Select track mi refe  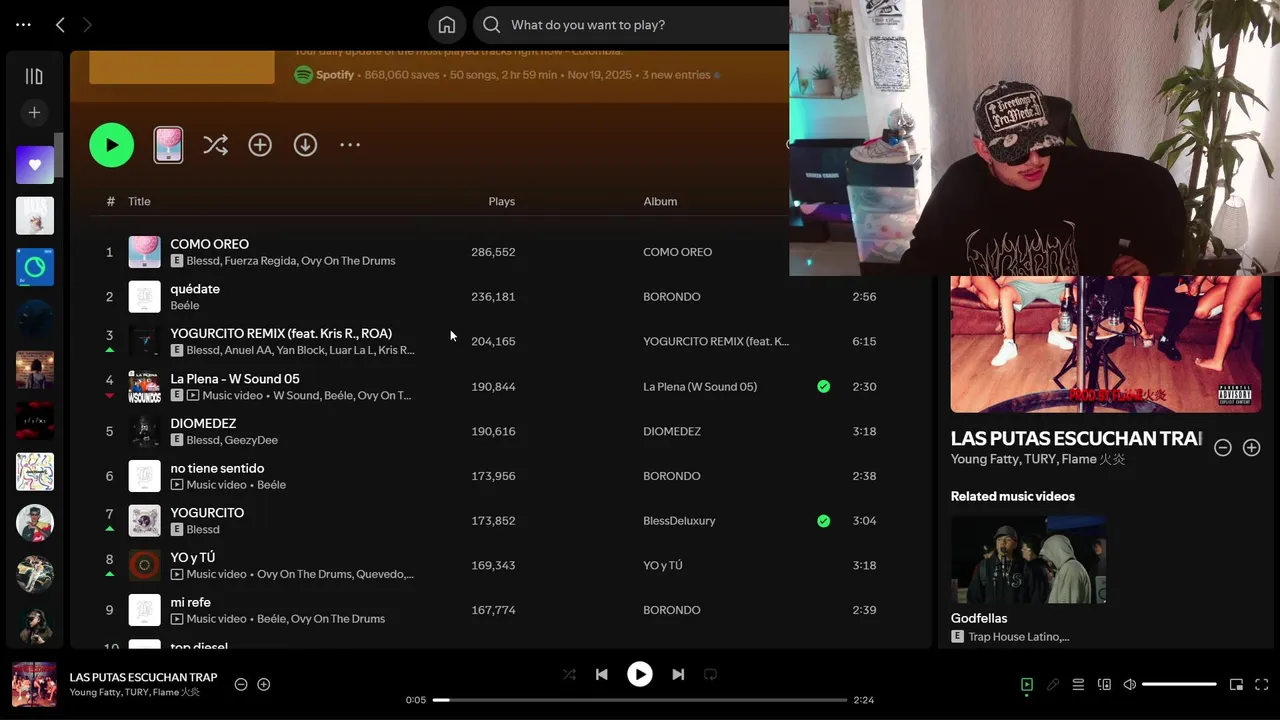pyautogui.click(x=190, y=602)
